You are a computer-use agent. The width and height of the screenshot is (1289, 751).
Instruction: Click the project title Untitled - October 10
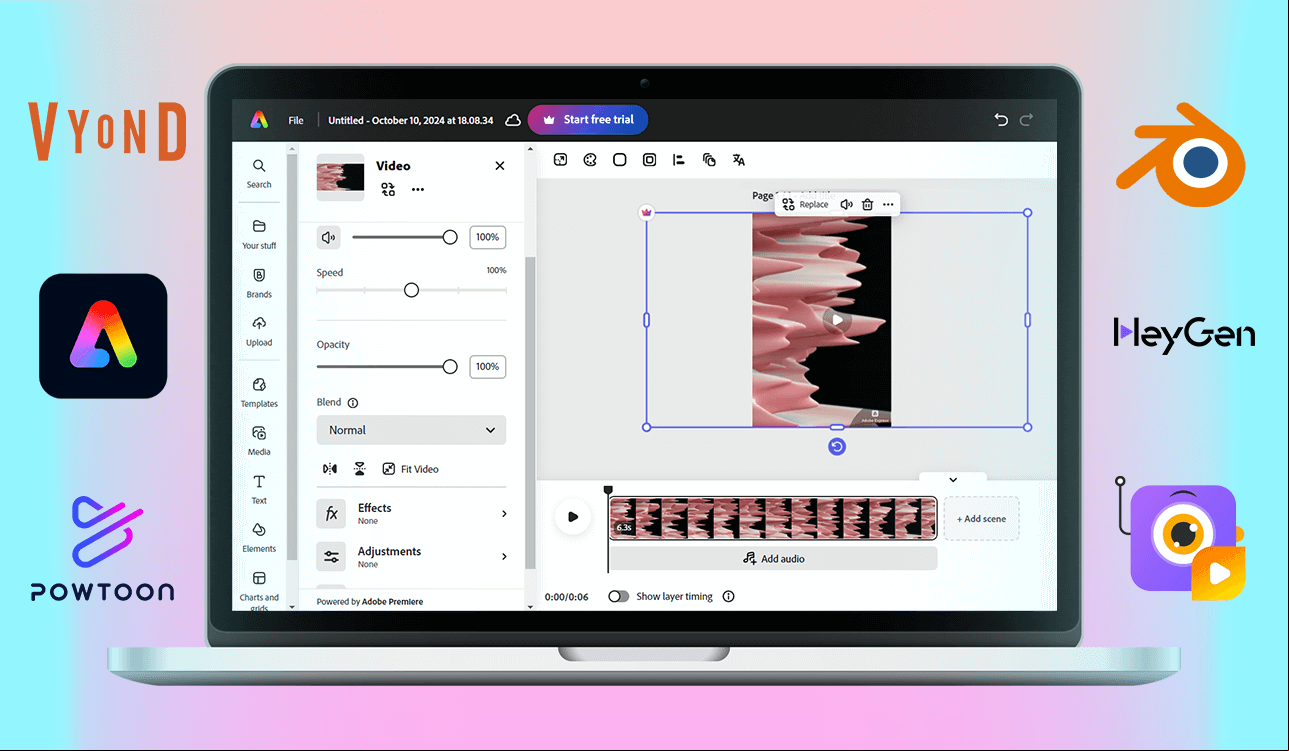click(x=411, y=120)
